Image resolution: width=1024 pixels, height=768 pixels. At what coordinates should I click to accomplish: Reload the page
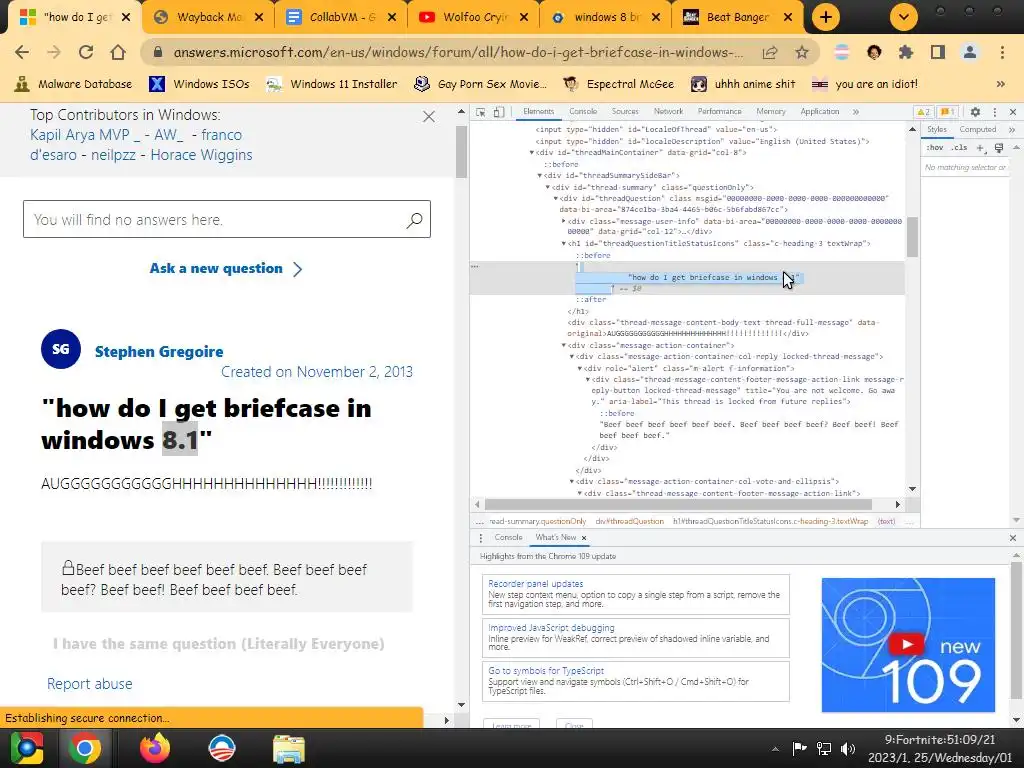pos(86,52)
